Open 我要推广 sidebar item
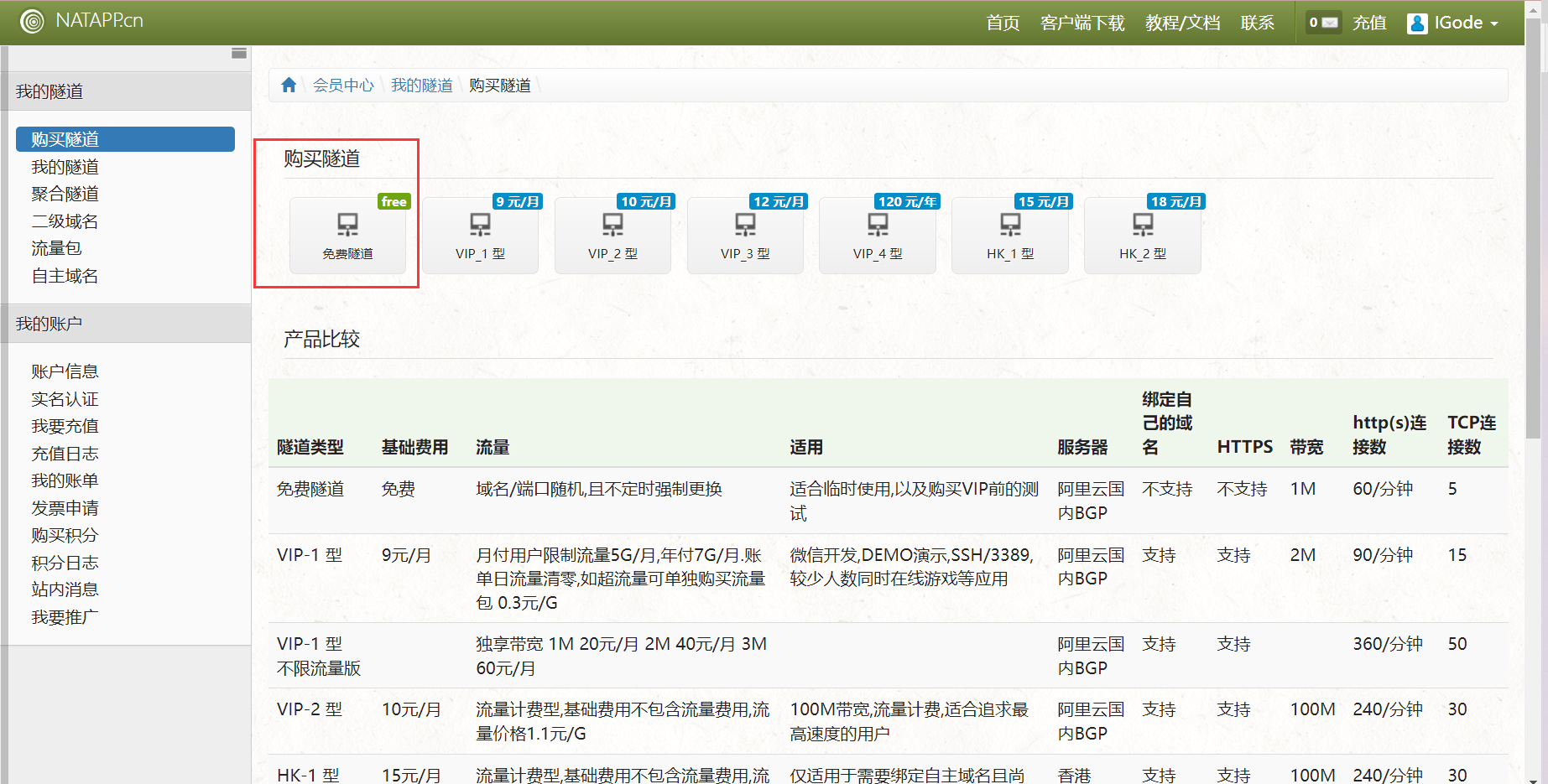Image resolution: width=1548 pixels, height=784 pixels. coord(65,617)
